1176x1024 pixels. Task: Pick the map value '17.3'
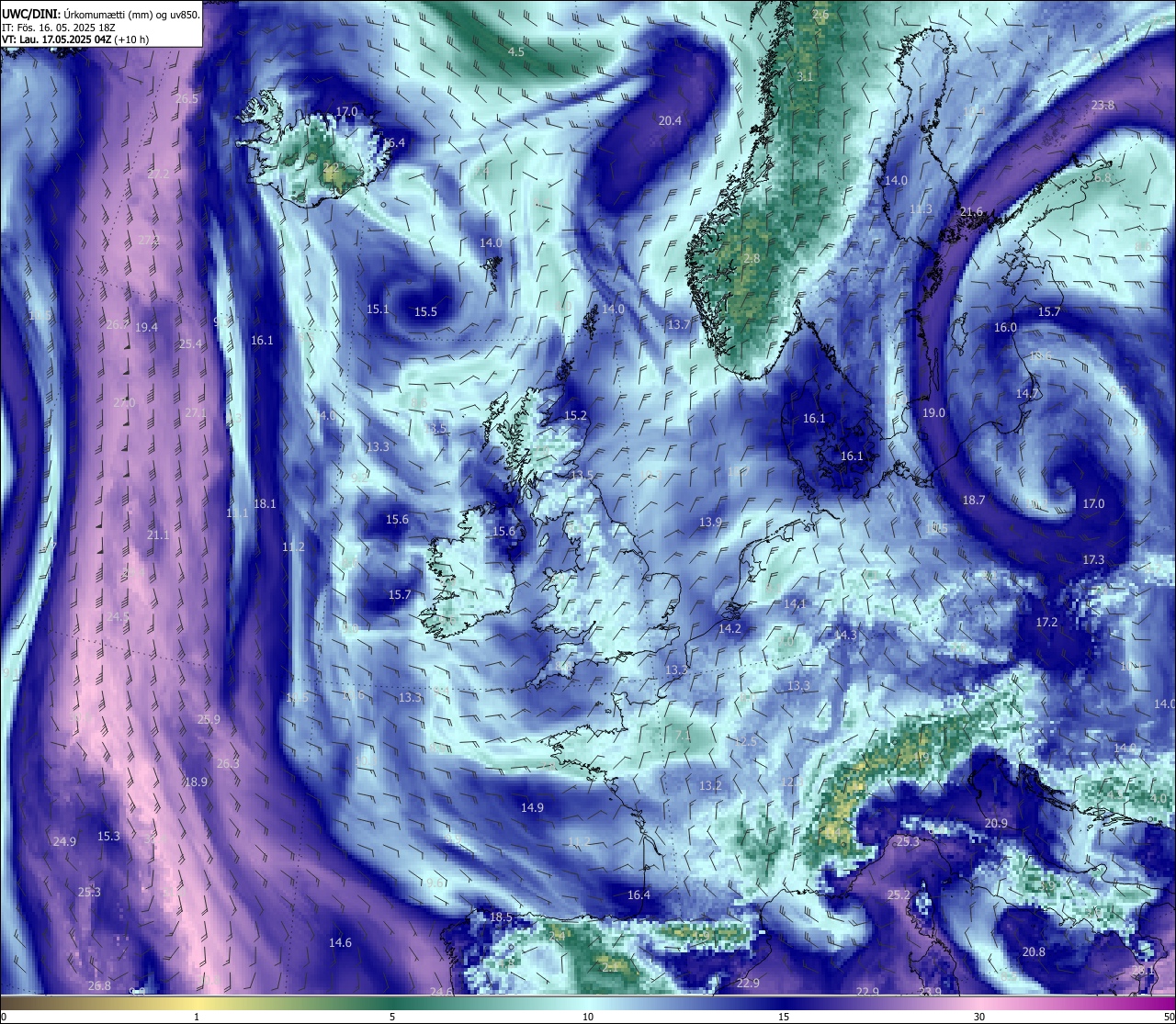pyautogui.click(x=1093, y=560)
